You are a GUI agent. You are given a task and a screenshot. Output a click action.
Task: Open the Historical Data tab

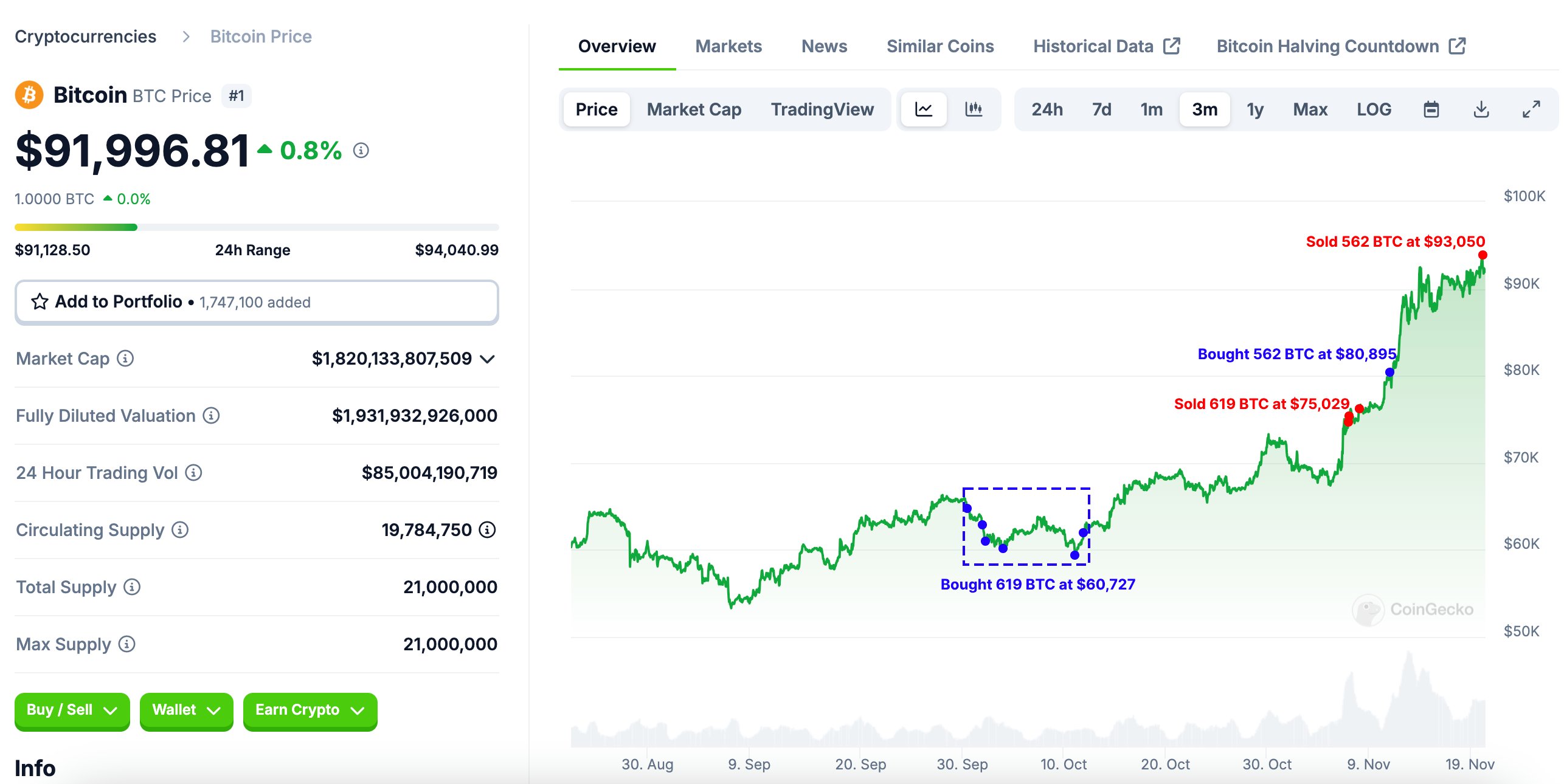1107,46
